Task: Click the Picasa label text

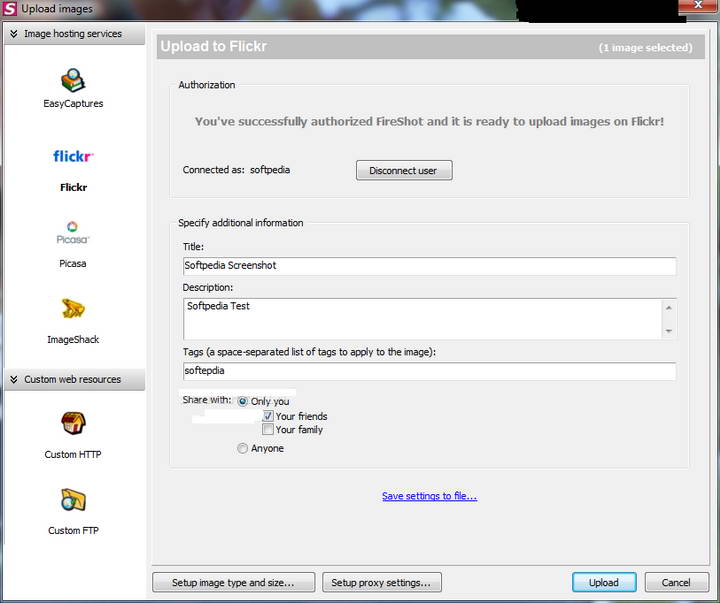Action: click(x=73, y=264)
